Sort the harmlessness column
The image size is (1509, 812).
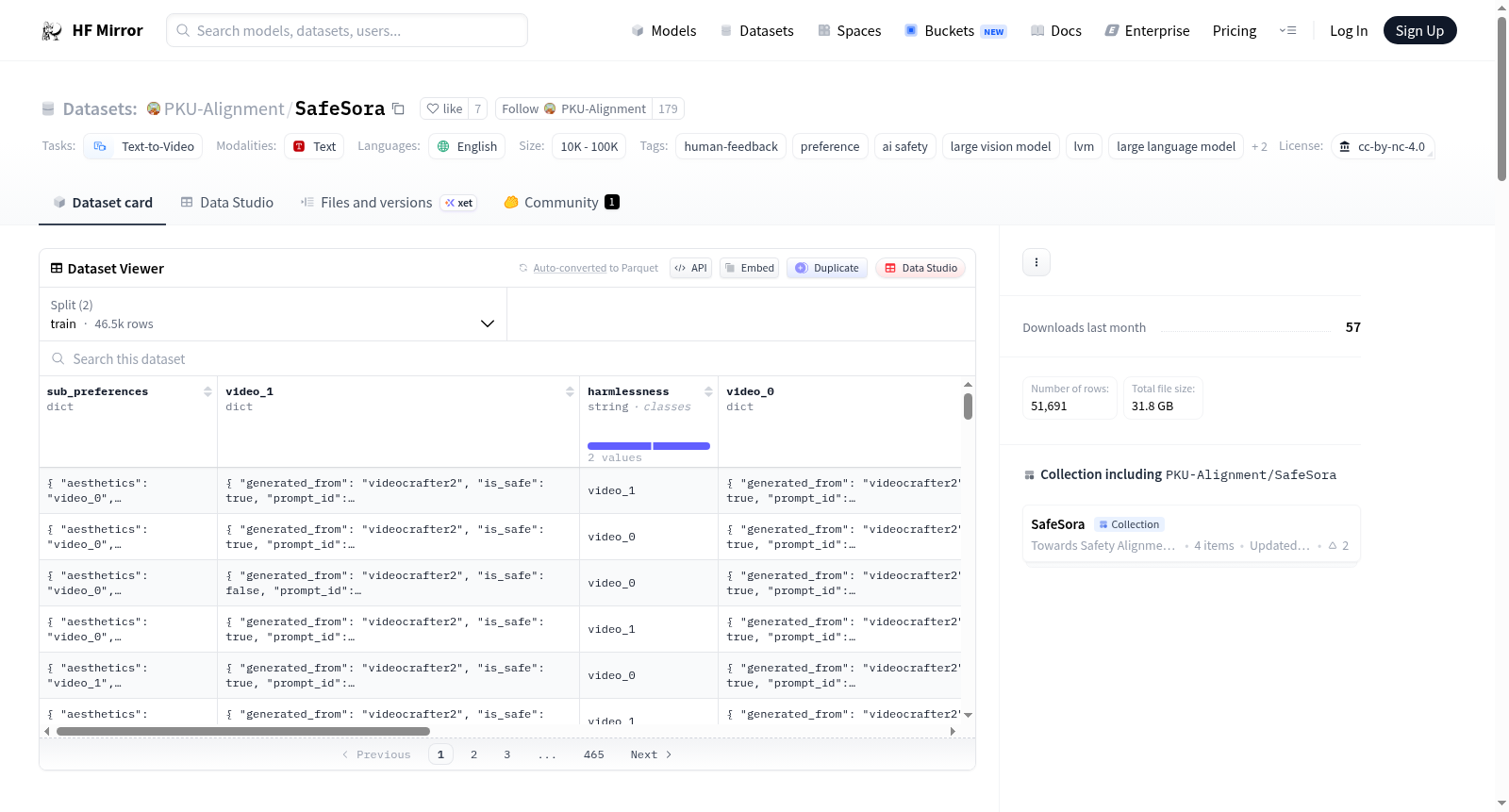click(x=708, y=391)
